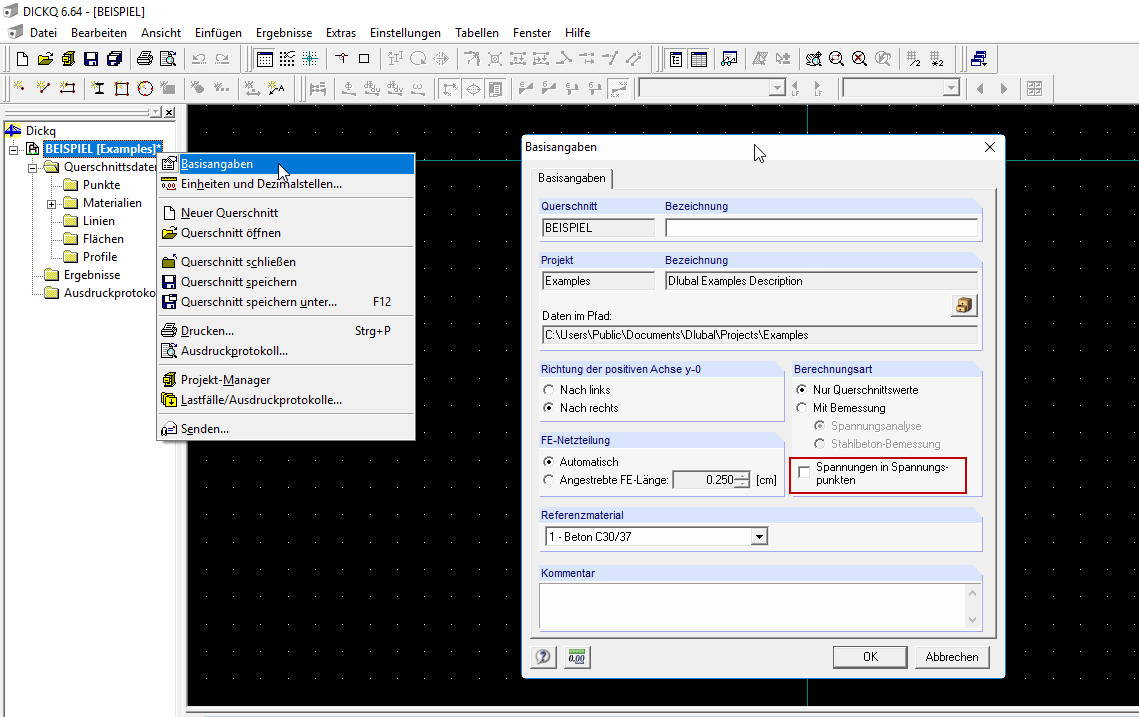Close the Basisangaben dialog with X

[989, 147]
